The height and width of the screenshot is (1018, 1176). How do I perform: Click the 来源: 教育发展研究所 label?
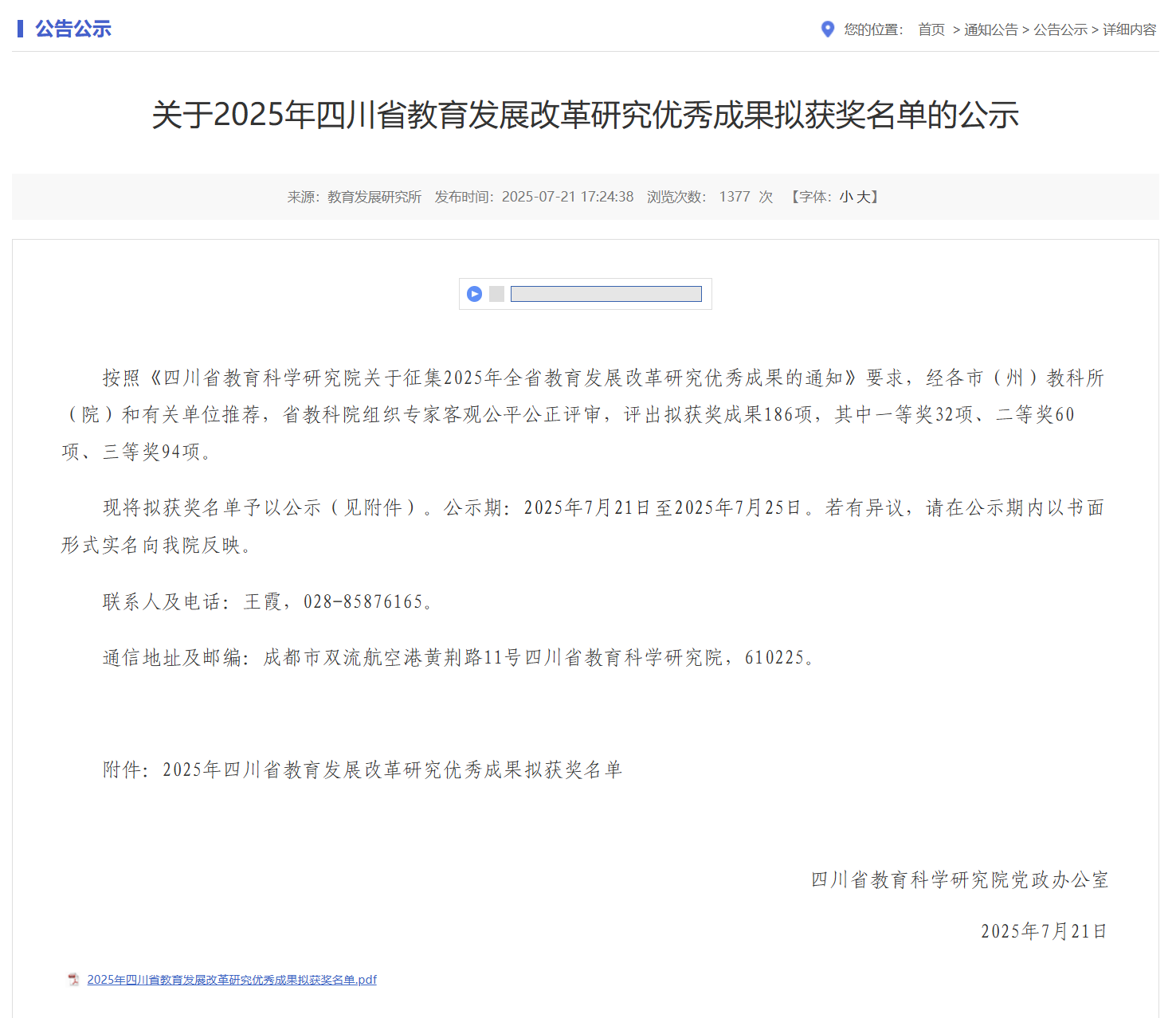pos(354,197)
